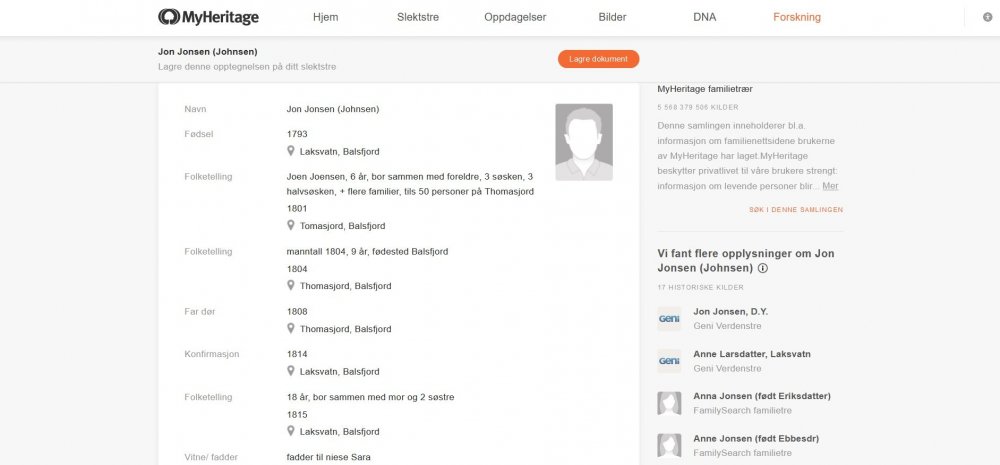The height and width of the screenshot is (465, 1000).
Task: Open the user account icon at top right
Action: pos(988,17)
